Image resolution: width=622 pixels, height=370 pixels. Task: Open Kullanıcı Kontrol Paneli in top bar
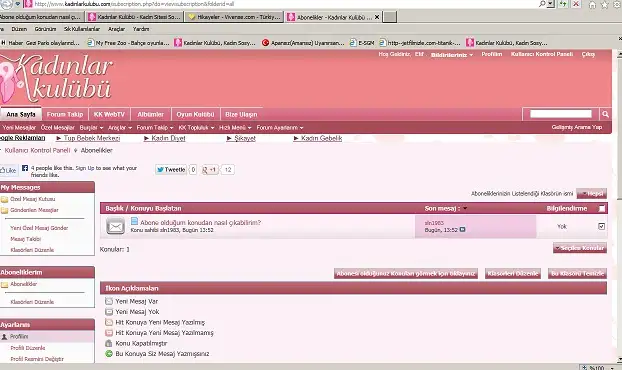point(542,54)
